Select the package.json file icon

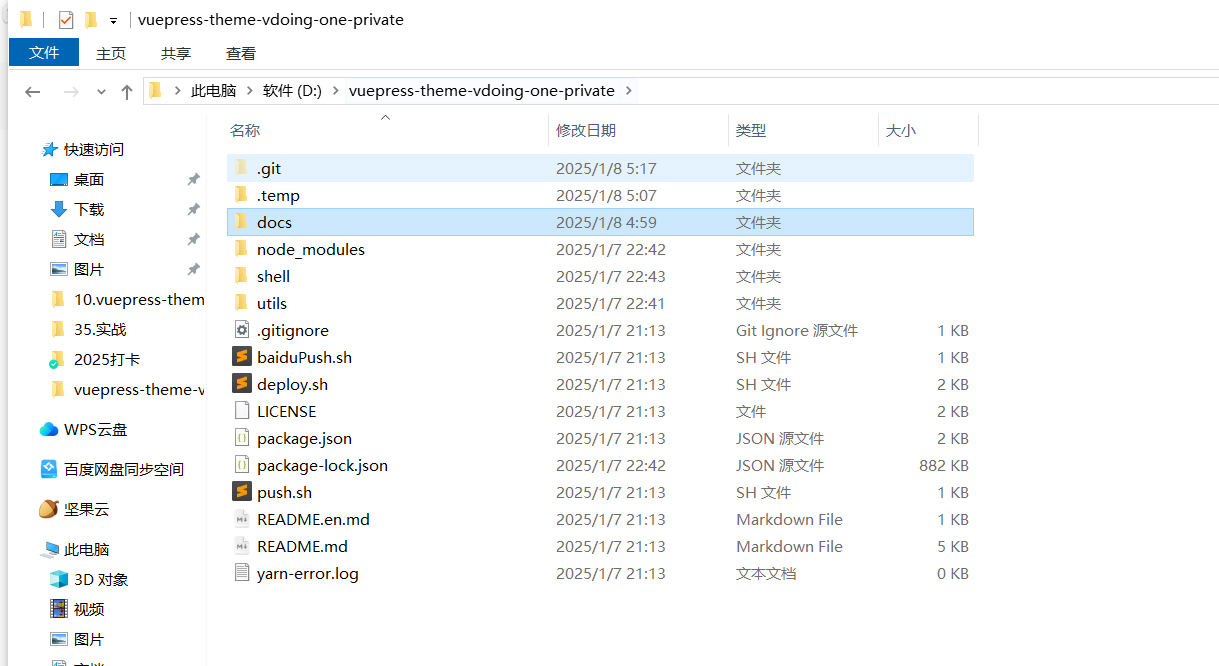(x=241, y=438)
